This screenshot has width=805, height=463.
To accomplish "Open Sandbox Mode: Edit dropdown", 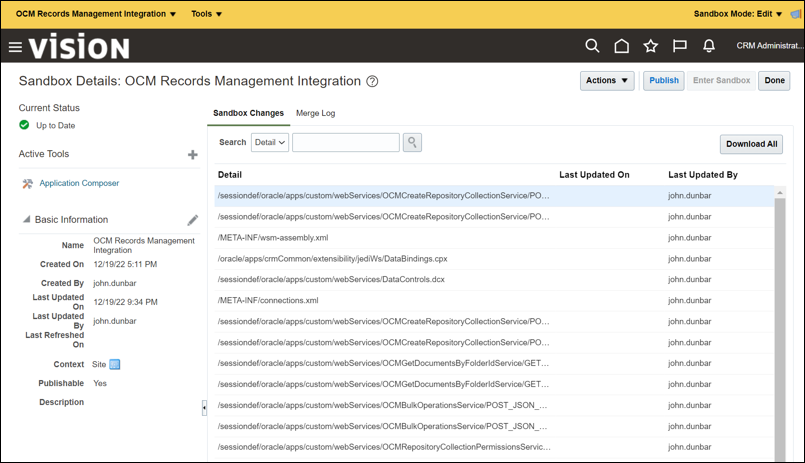I will pyautogui.click(x=738, y=14).
